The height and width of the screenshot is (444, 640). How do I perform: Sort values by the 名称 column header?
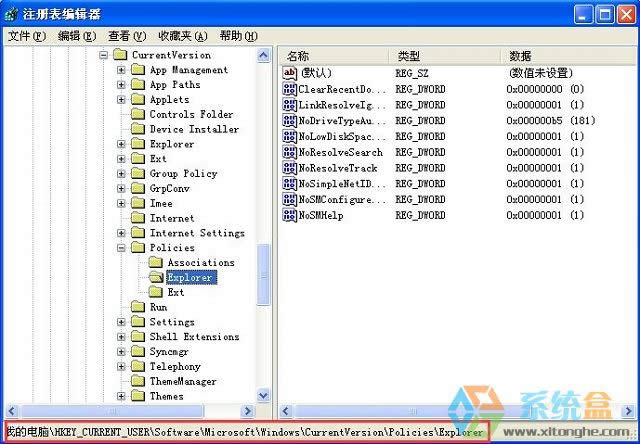tap(333, 56)
